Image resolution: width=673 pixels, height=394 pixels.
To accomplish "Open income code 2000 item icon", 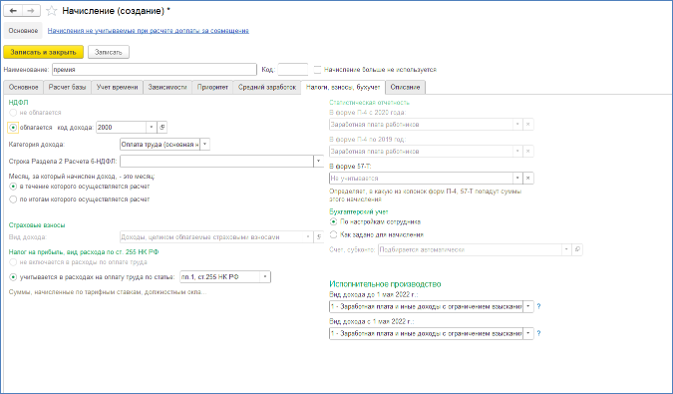I will pyautogui.click(x=162, y=127).
